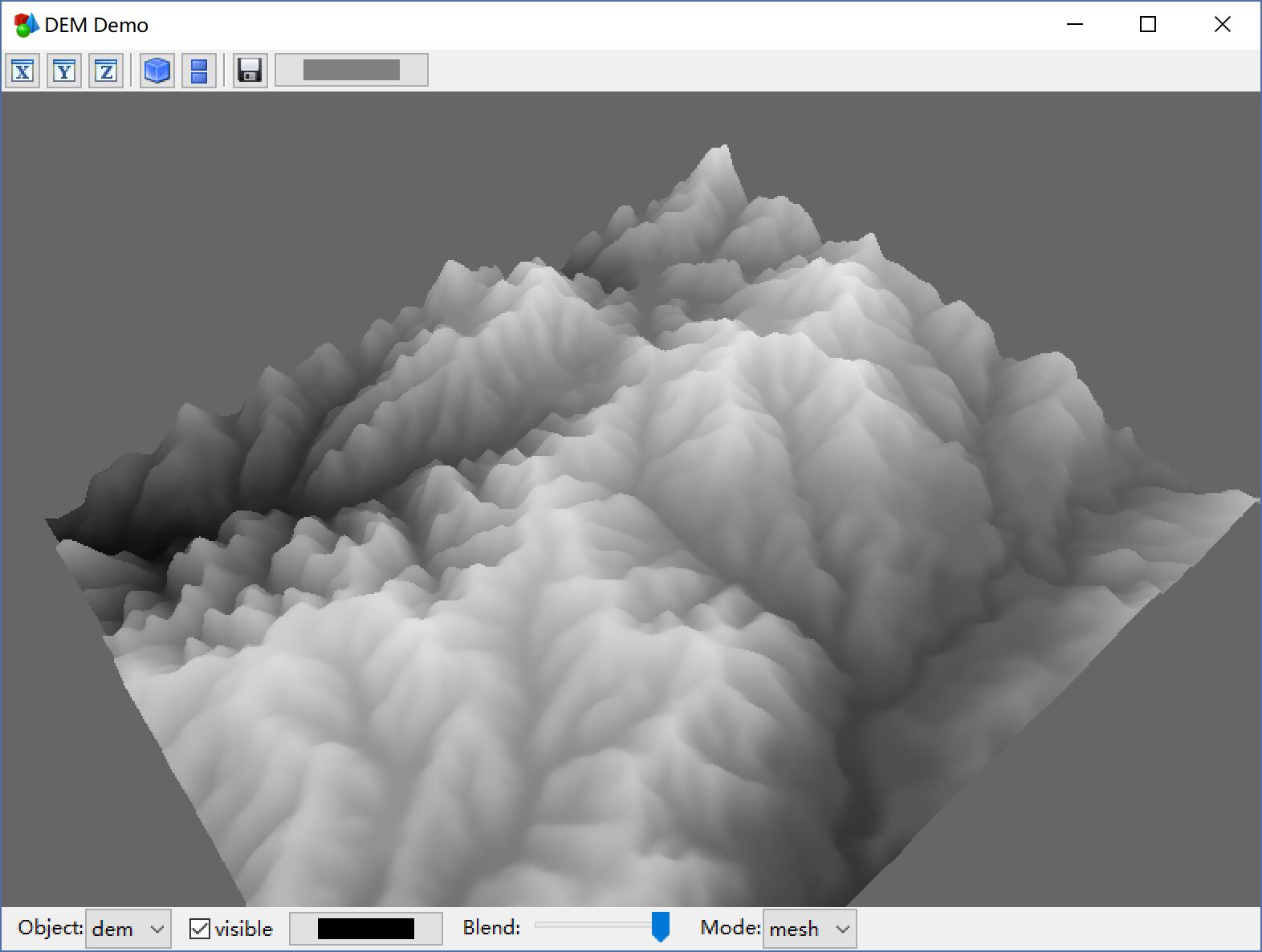Viewport: 1262px width, 952px height.
Task: Minimize the DEM Demo window
Action: tap(1075, 25)
